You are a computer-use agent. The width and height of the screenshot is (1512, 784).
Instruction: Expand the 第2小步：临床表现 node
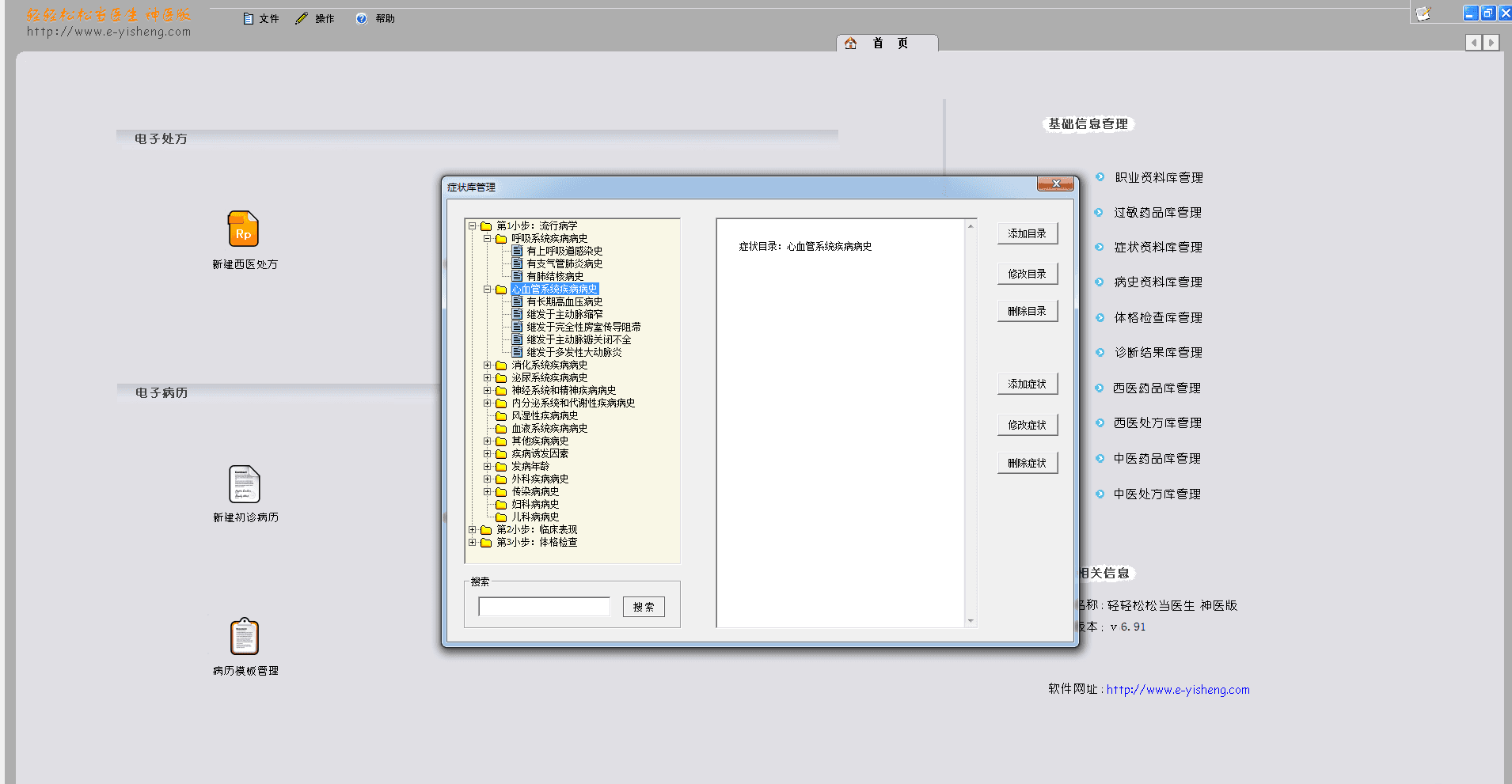pos(473,529)
